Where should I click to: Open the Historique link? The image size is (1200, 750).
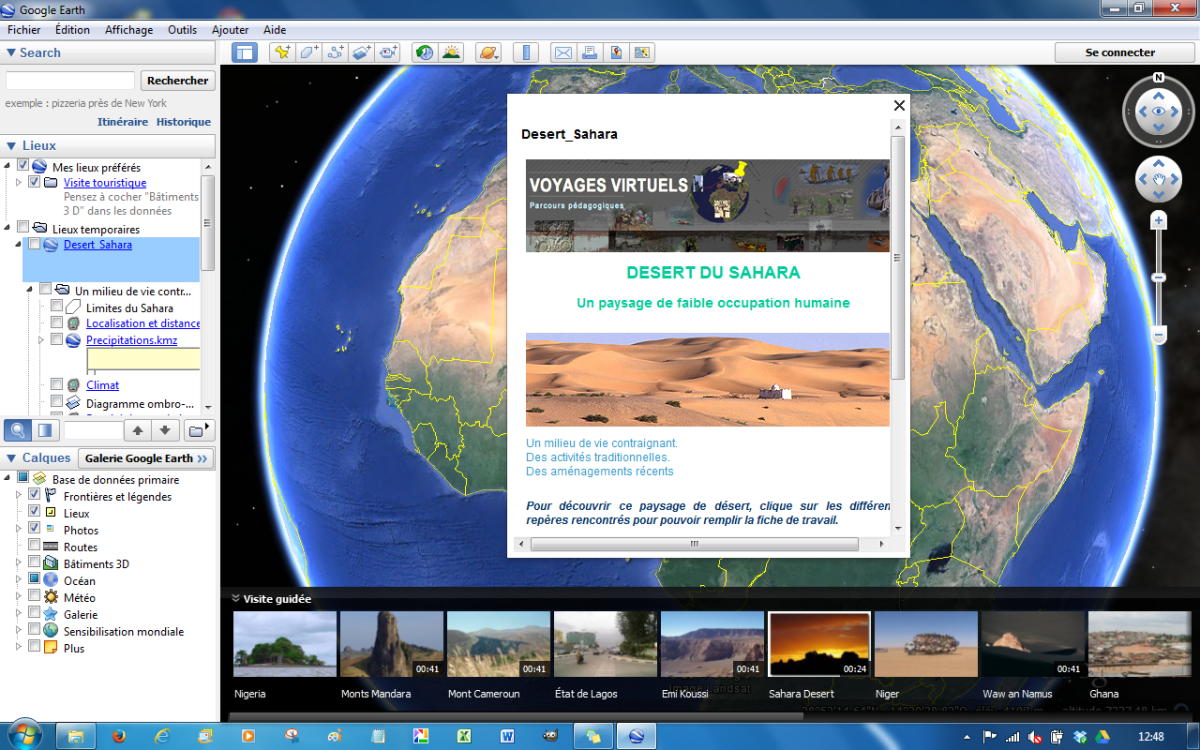pos(184,122)
